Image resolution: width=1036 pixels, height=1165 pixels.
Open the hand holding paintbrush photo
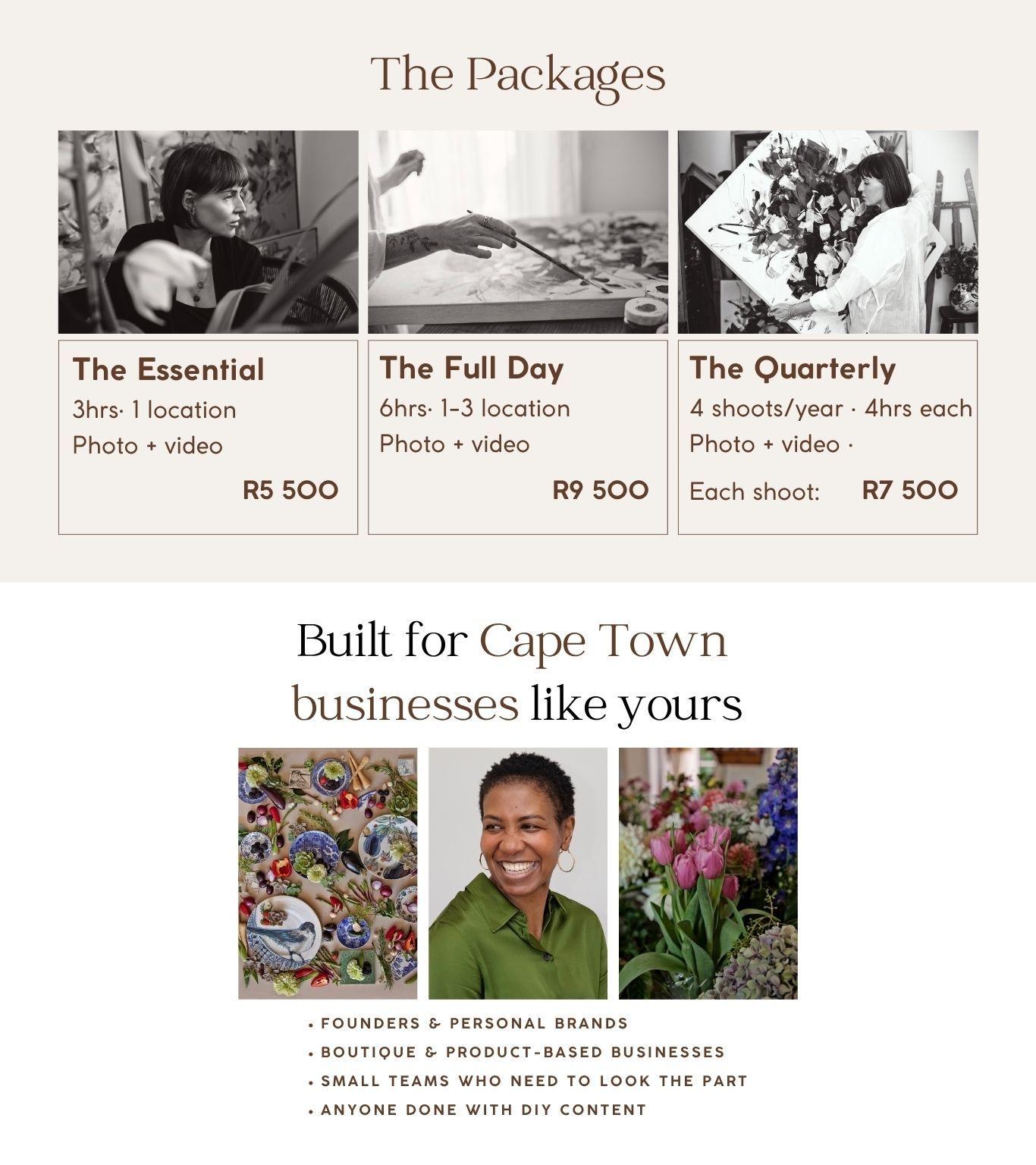(x=518, y=232)
